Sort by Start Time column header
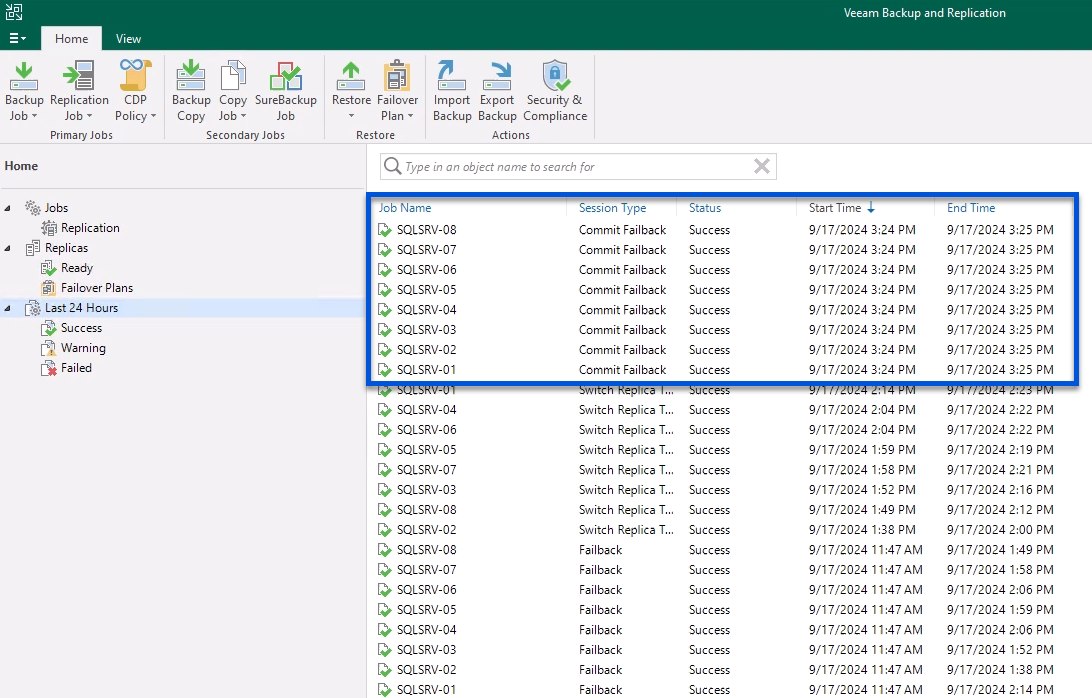The height and width of the screenshot is (698, 1092). pyautogui.click(x=835, y=208)
